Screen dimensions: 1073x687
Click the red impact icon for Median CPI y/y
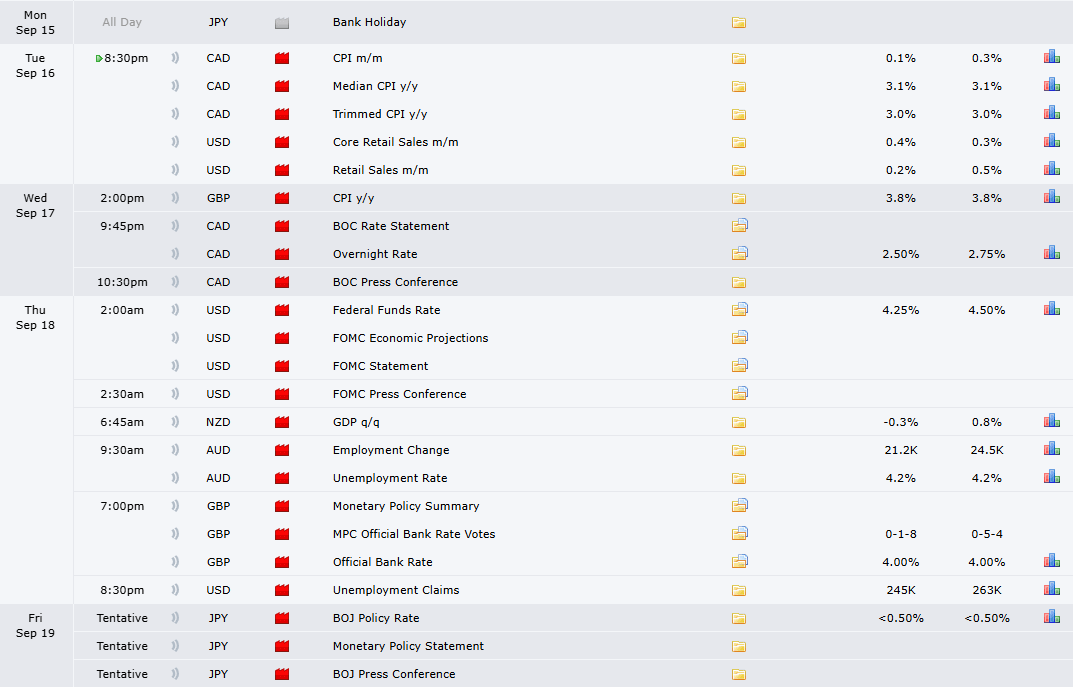(x=282, y=86)
